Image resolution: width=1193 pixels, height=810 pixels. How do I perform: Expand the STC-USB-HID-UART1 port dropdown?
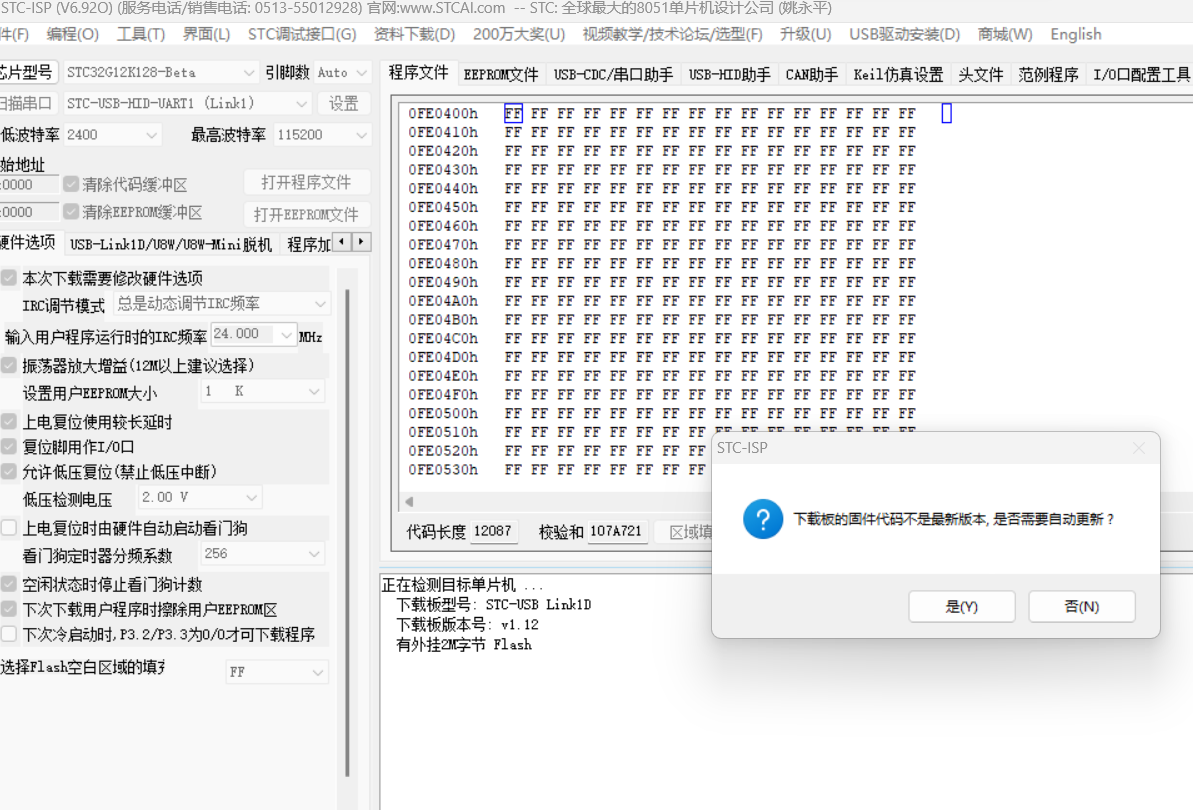click(x=302, y=103)
